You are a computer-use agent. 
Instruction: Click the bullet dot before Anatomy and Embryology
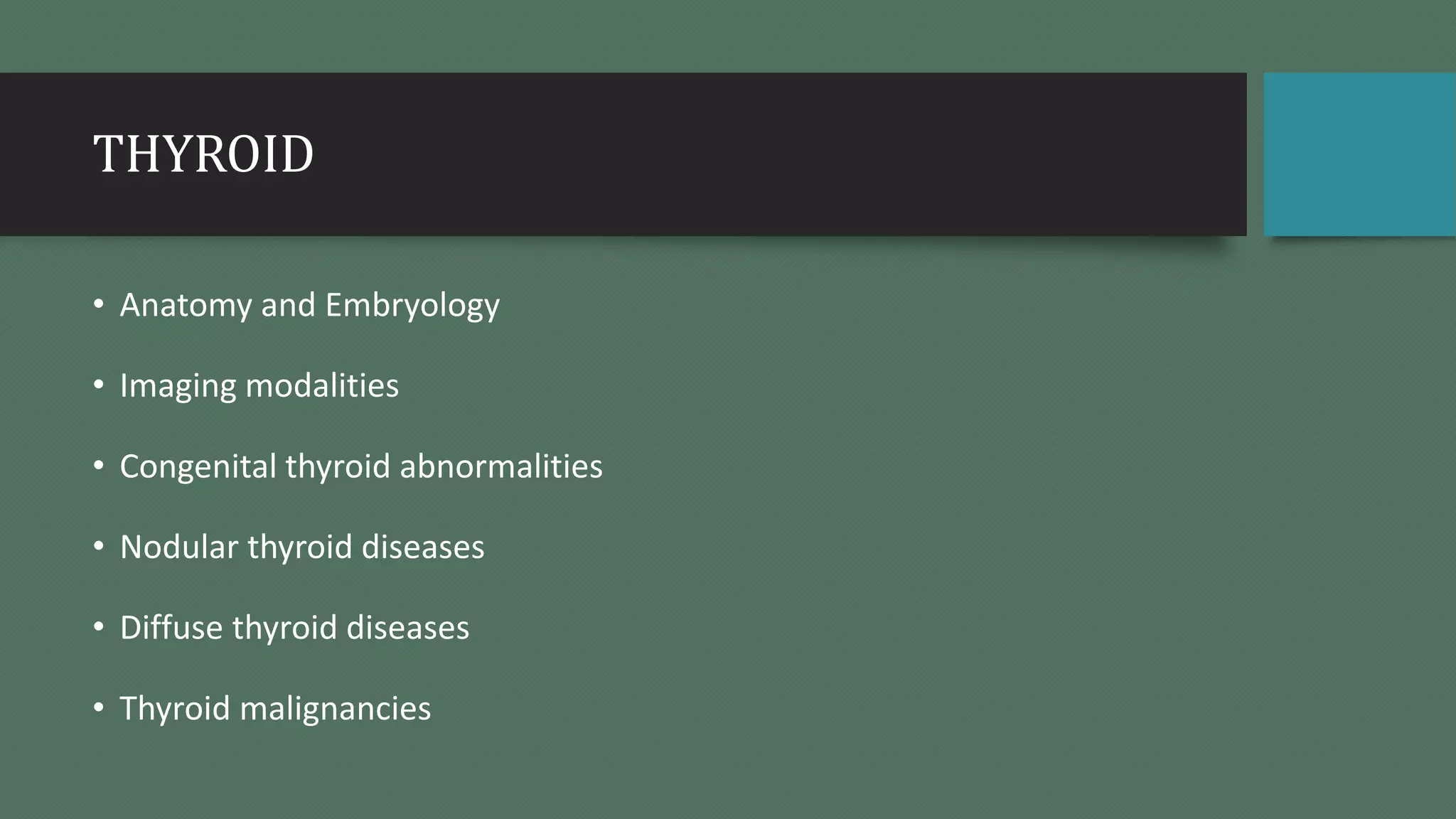click(99, 305)
